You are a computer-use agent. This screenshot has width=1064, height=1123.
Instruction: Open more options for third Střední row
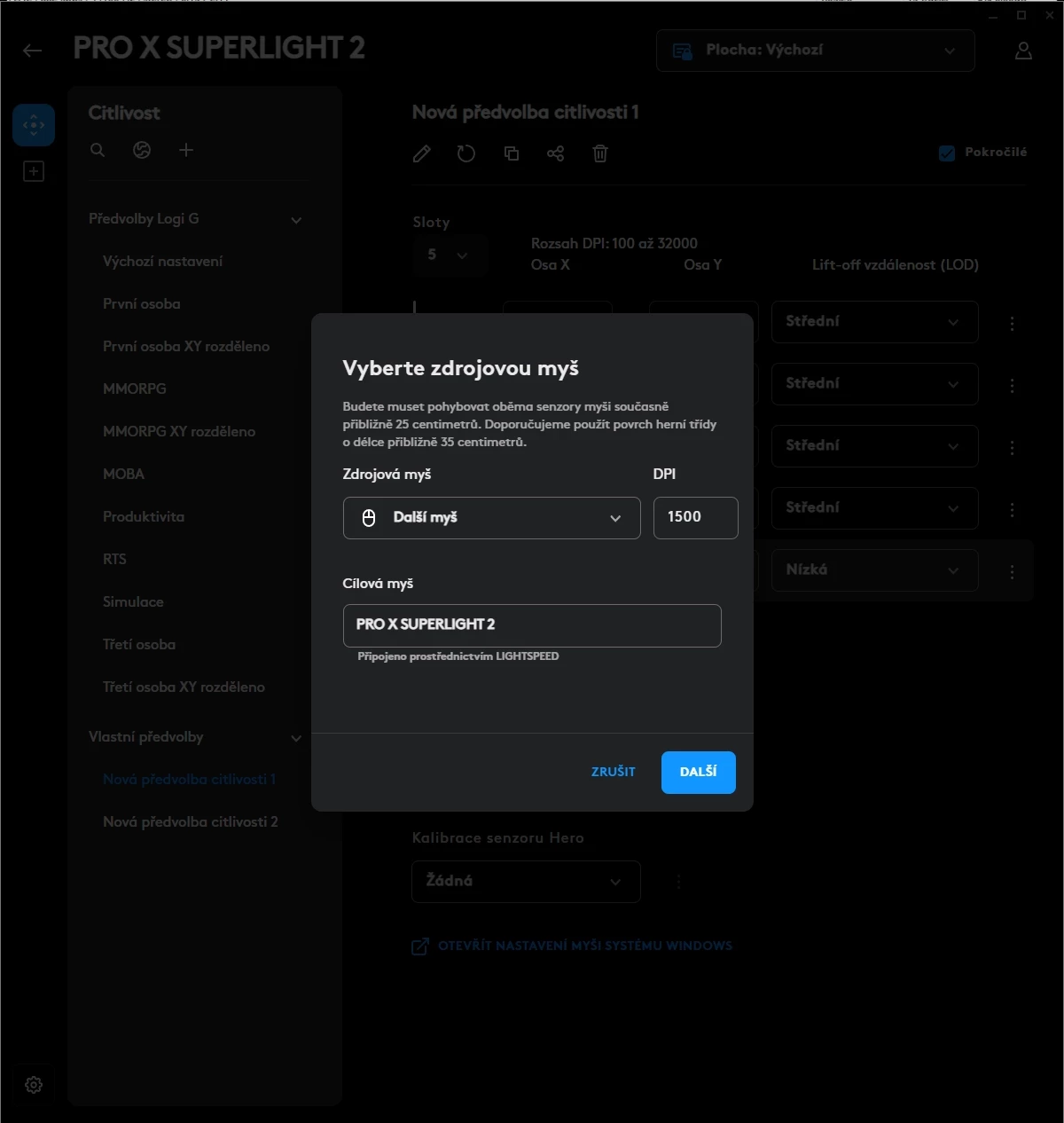(1012, 448)
